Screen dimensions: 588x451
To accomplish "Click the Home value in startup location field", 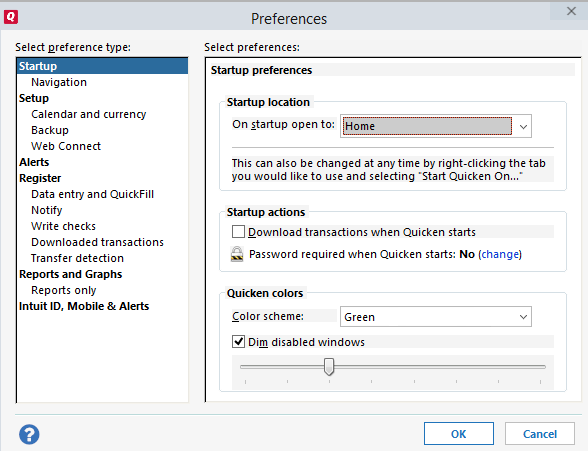I will (x=427, y=126).
